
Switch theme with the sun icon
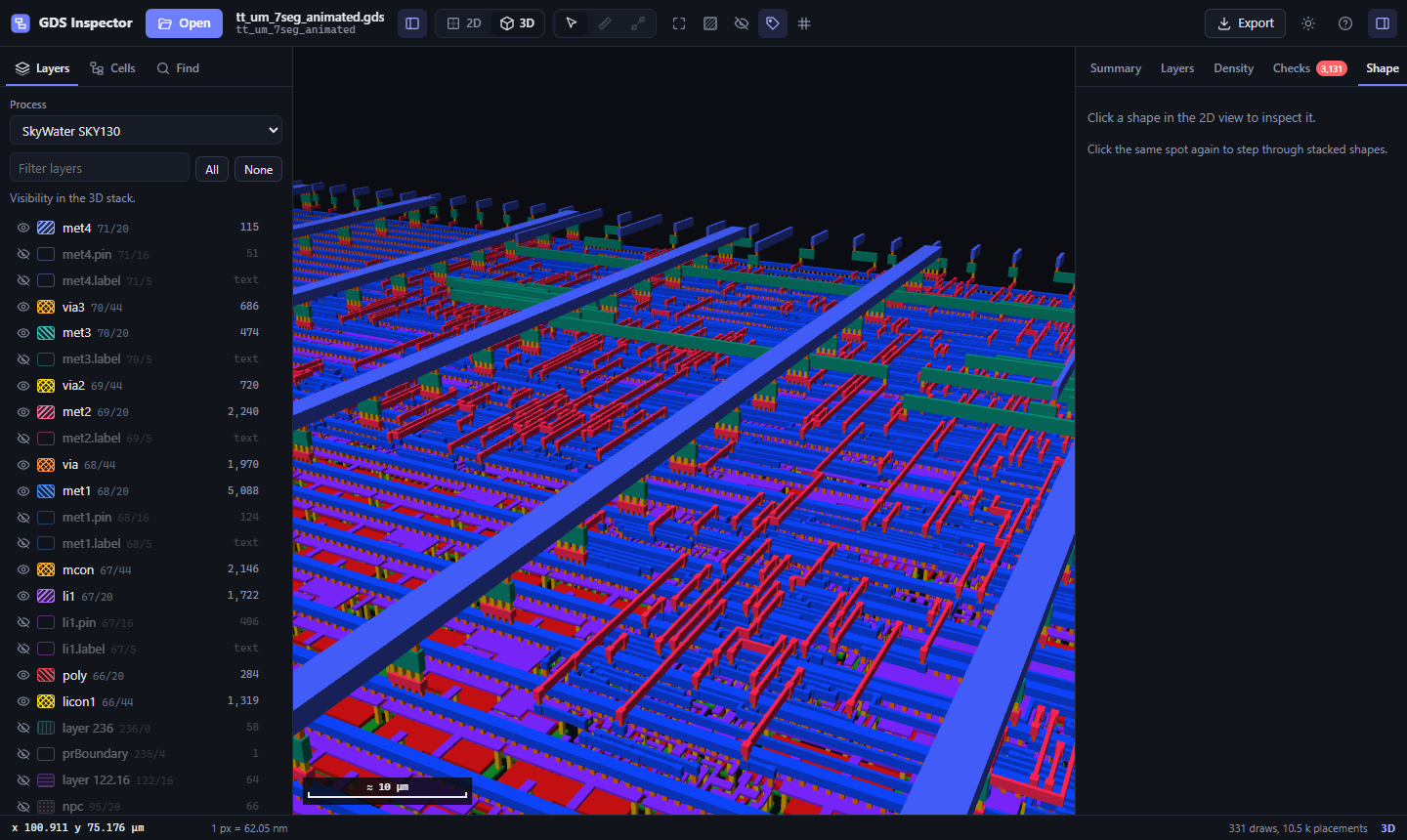[x=1308, y=23]
